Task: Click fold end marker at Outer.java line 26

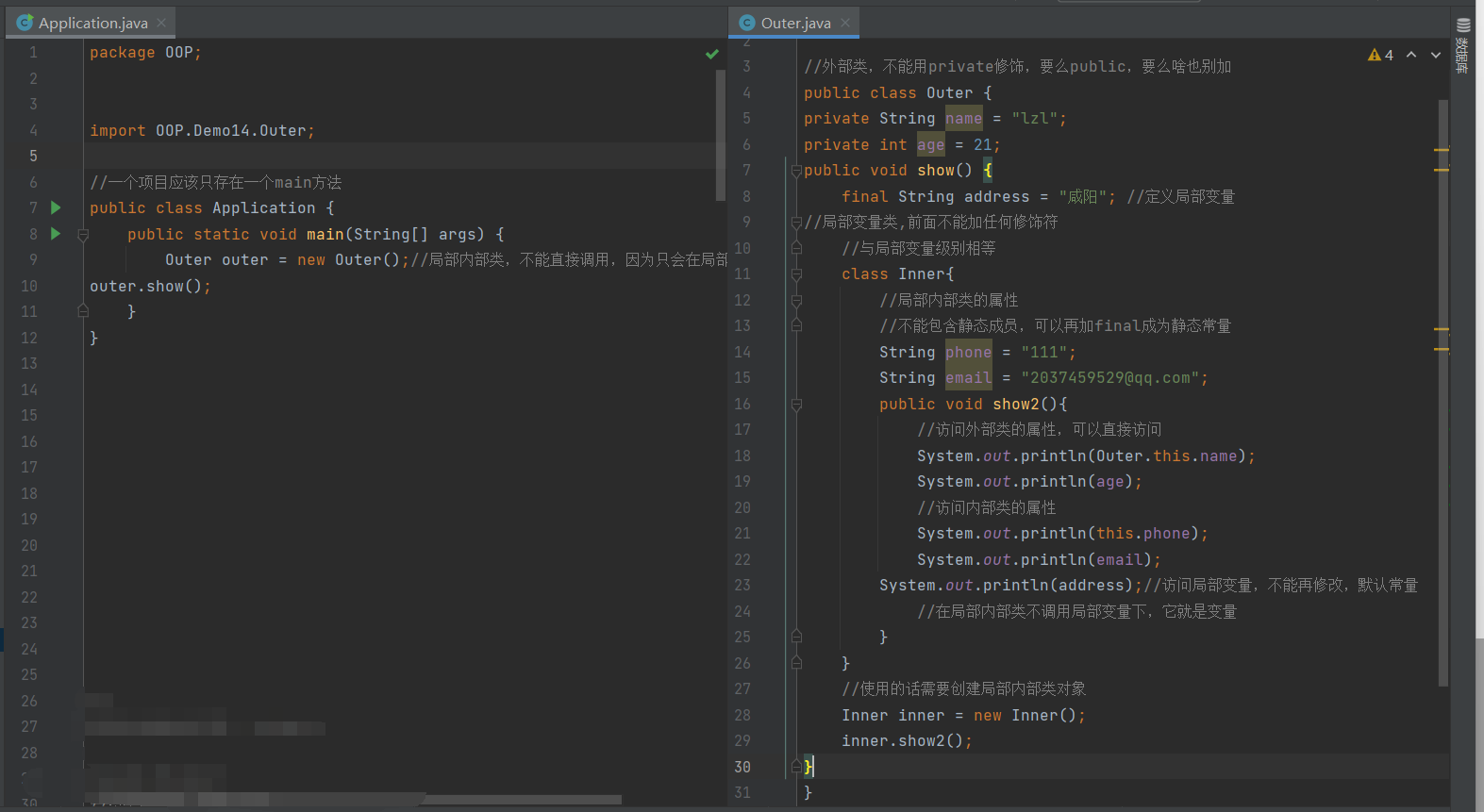Action: coord(796,663)
